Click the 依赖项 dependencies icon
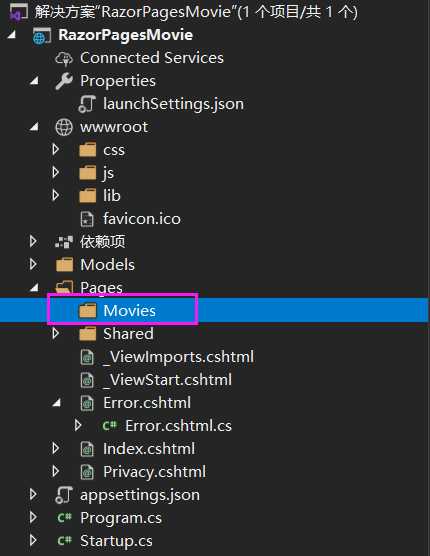The height and width of the screenshot is (556, 430). coord(64,242)
